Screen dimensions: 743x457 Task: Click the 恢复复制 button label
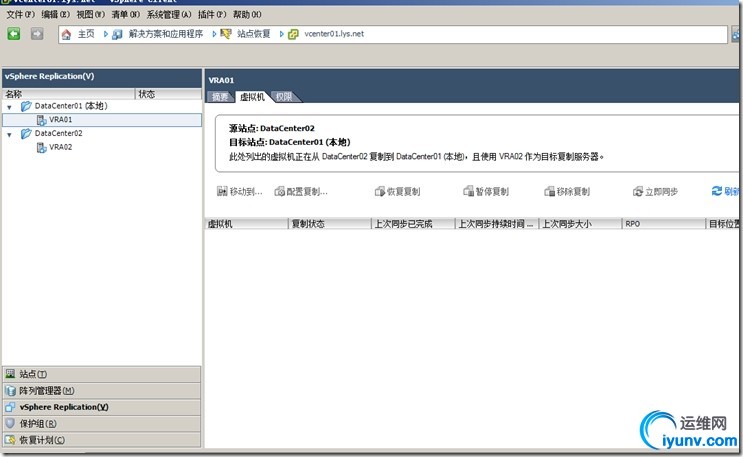[403, 192]
